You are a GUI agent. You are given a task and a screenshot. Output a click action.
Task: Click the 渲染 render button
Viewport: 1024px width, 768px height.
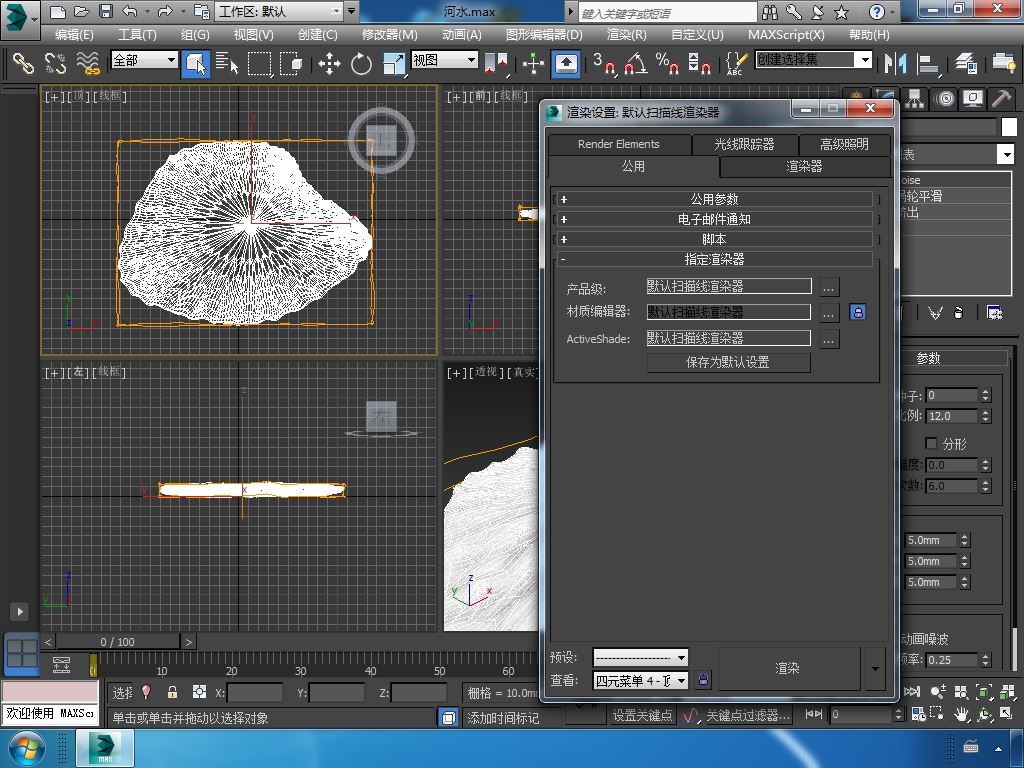pyautogui.click(x=788, y=668)
